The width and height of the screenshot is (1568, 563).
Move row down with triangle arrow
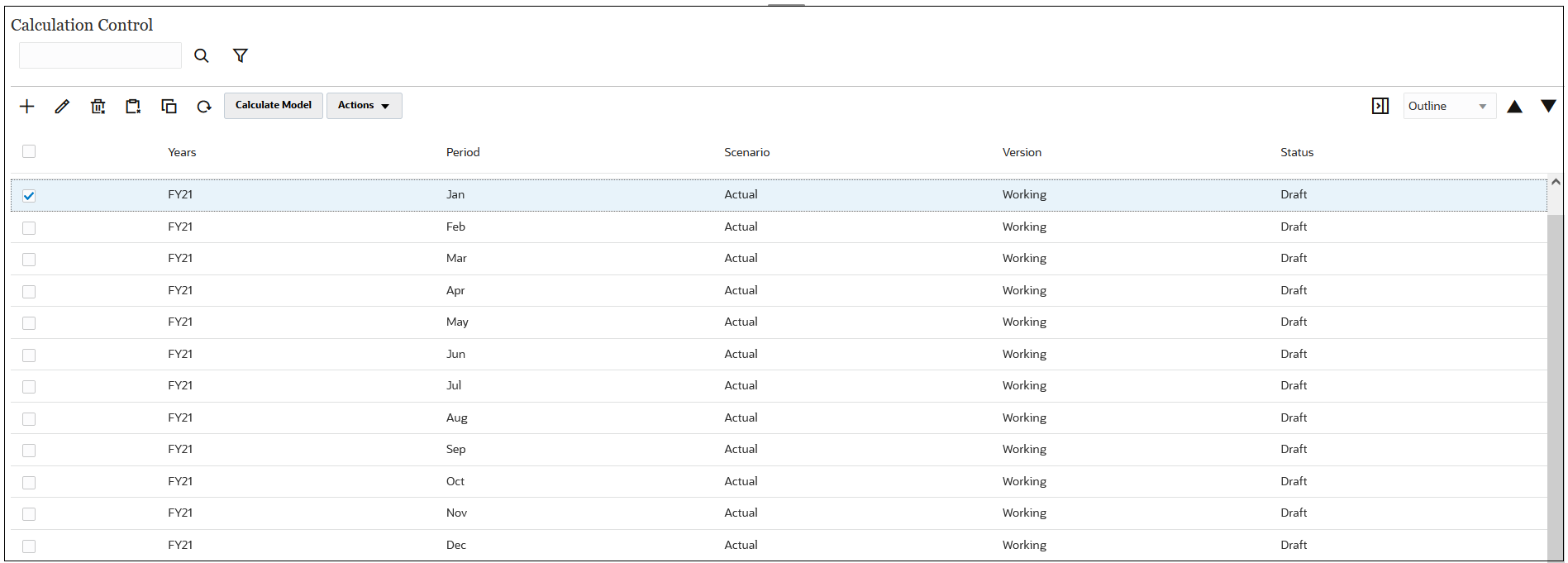click(1548, 106)
